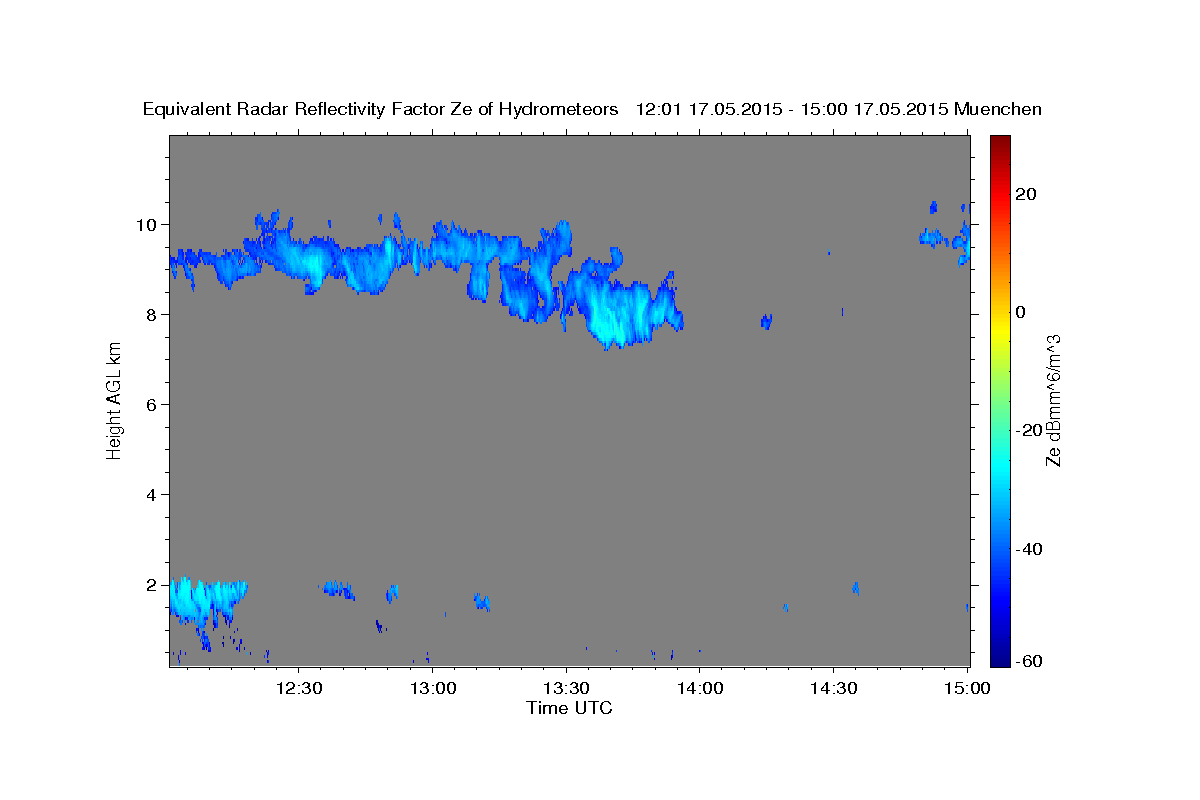Click the date range text '12:01 17.05.2015 - 15:00 17.05.2015 Muenchen'
This screenshot has height=800, width=1200.
[x=839, y=110]
